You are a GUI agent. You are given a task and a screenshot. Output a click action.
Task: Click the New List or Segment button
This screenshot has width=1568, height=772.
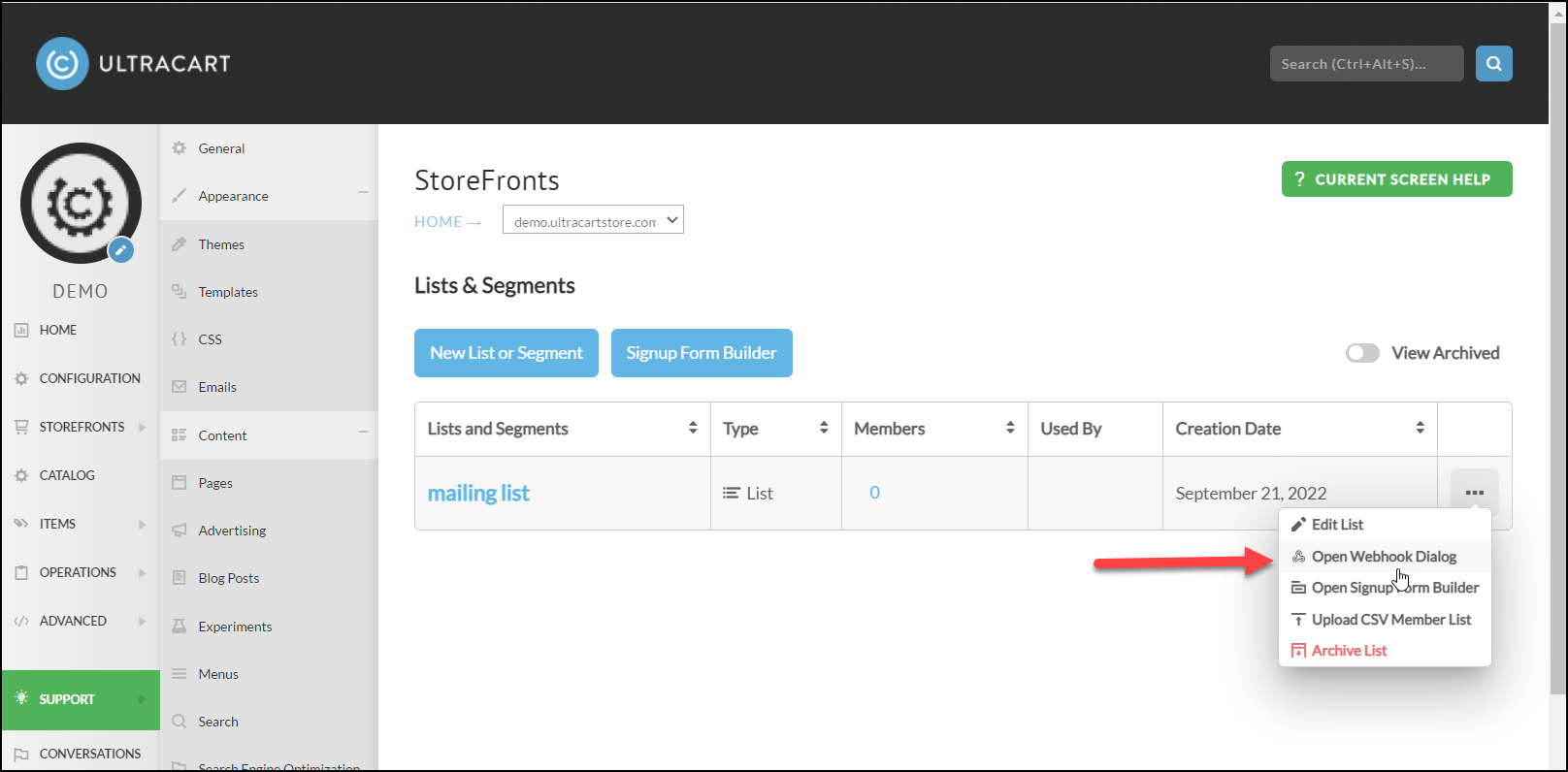tap(506, 353)
